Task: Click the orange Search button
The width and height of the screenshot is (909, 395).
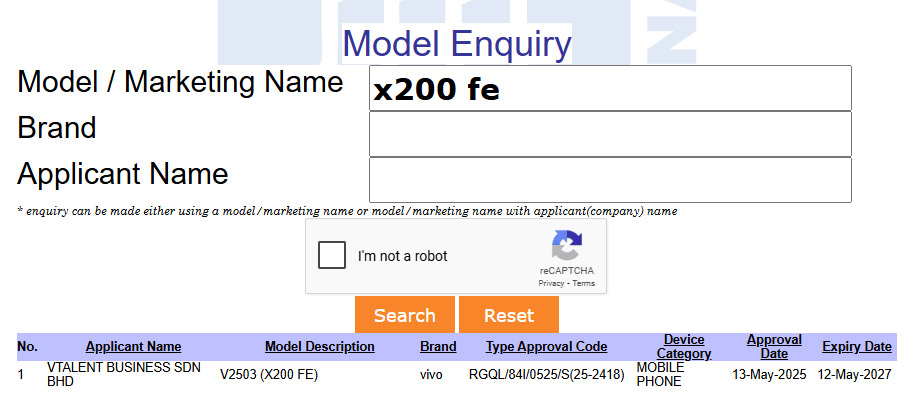Action: click(x=405, y=315)
